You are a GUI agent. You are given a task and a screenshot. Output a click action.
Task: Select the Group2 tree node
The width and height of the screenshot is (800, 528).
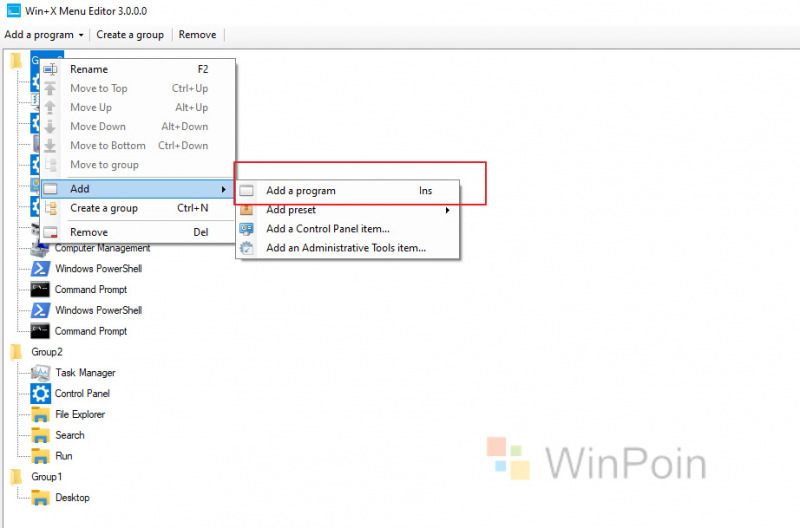47,352
